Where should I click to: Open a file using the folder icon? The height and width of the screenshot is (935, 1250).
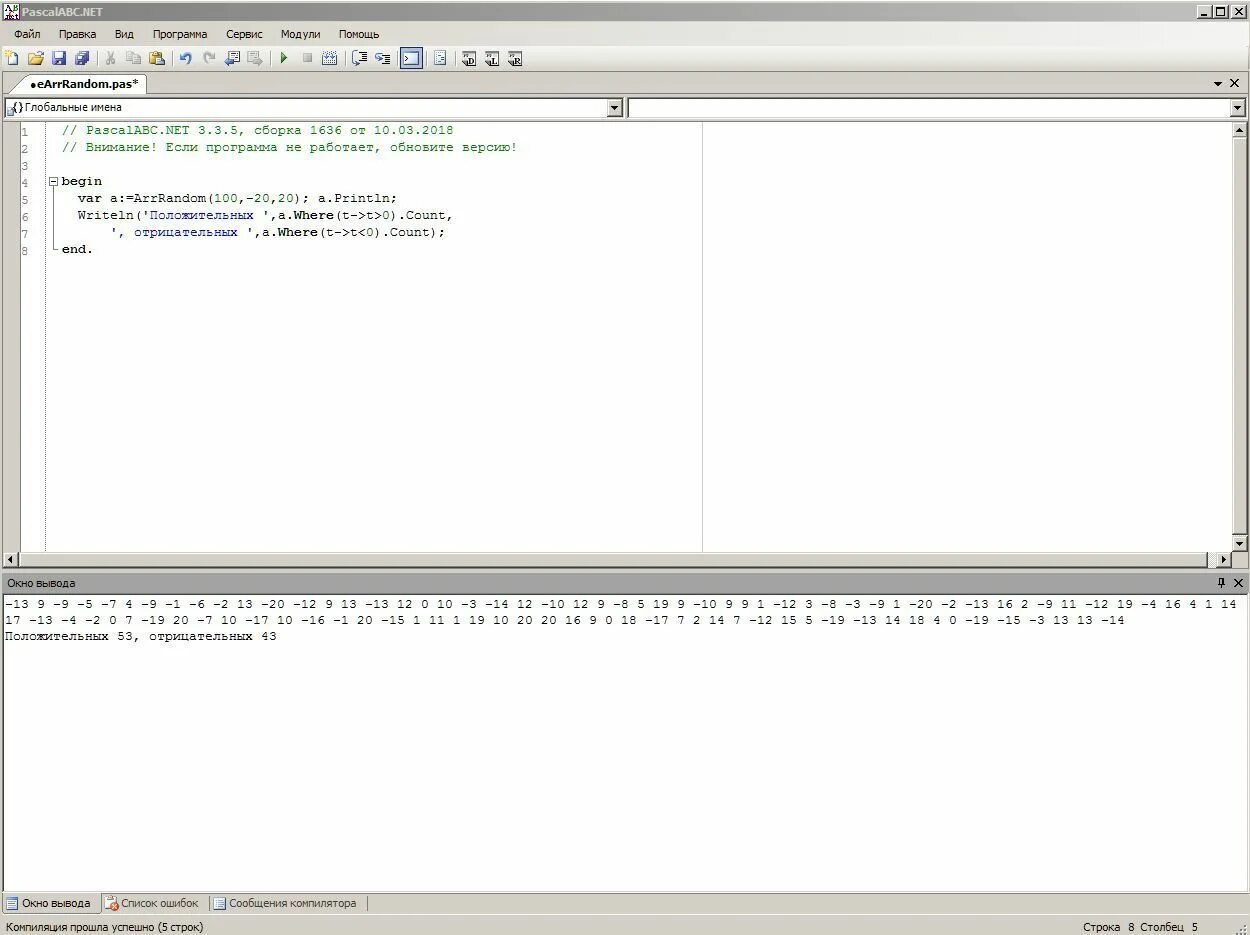coord(35,59)
